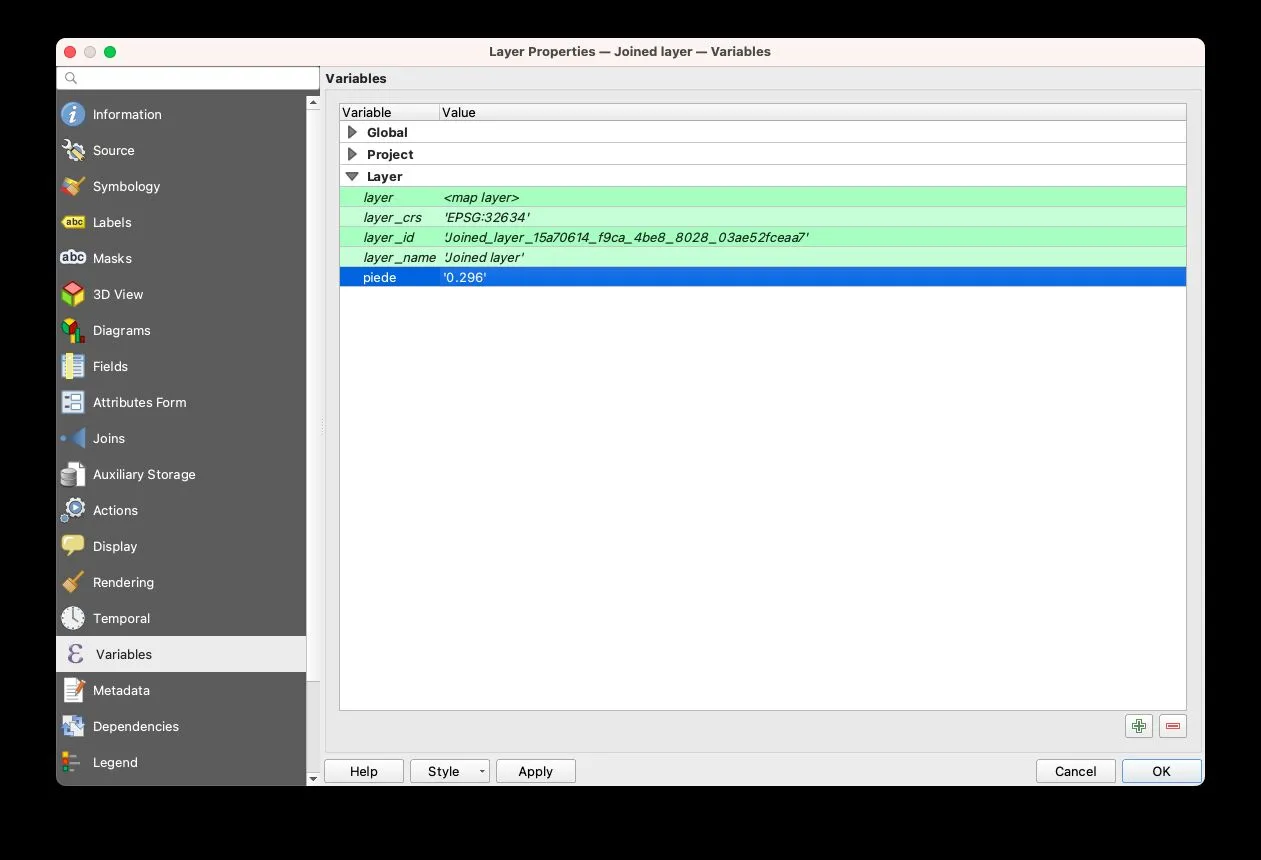The width and height of the screenshot is (1261, 860).
Task: Expand the Global variables group
Action: pyautogui.click(x=352, y=132)
